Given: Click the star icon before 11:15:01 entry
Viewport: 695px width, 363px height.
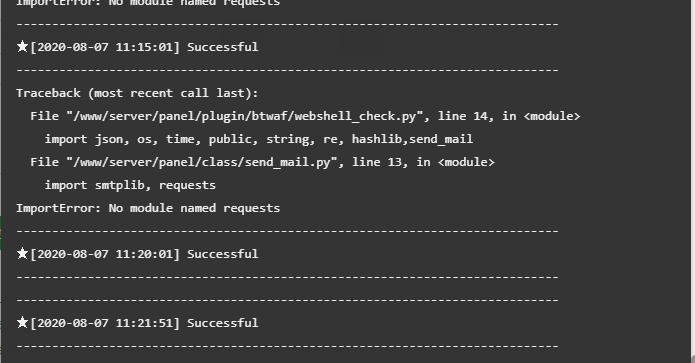Looking at the screenshot, I should 22,46.
